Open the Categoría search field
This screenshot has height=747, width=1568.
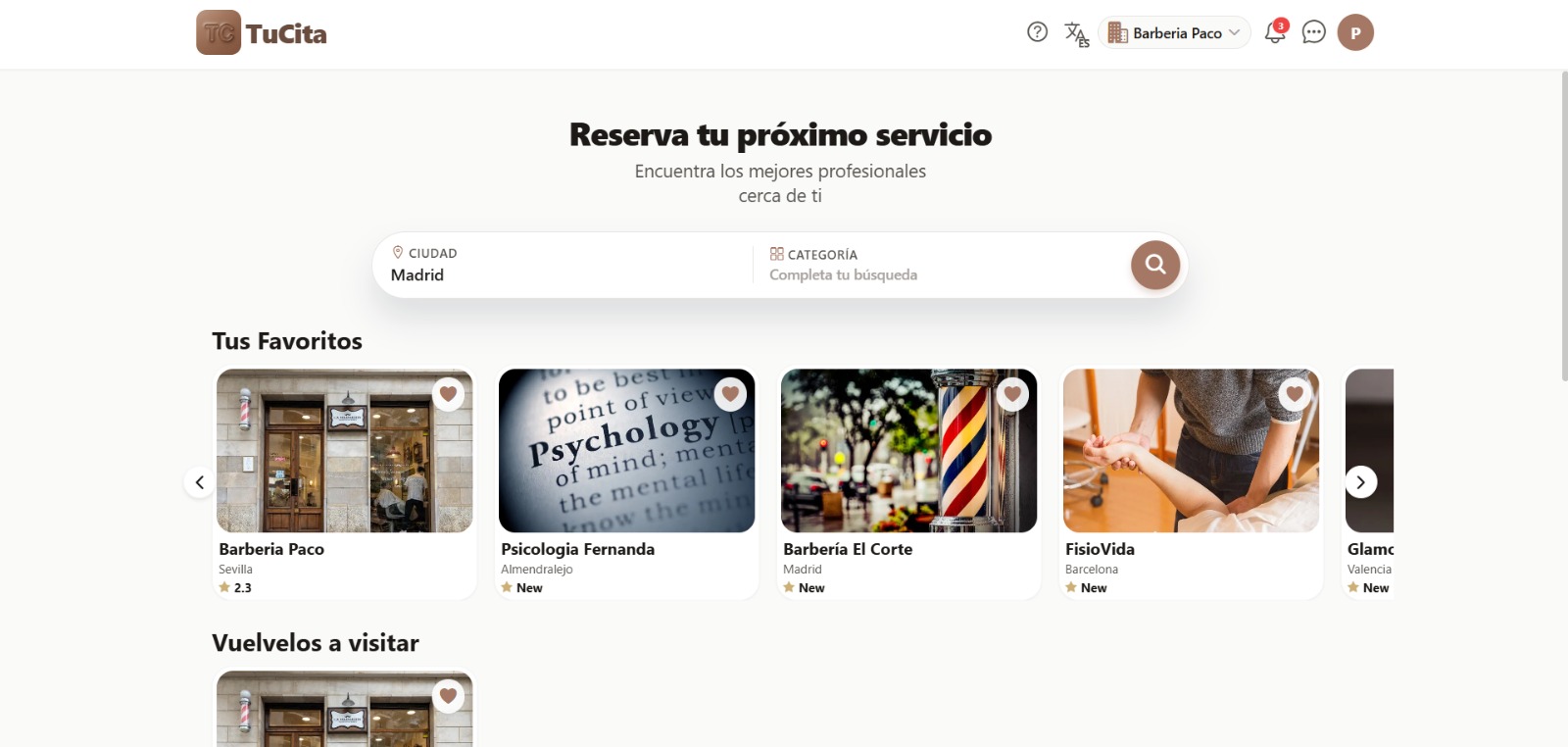pyautogui.click(x=943, y=265)
